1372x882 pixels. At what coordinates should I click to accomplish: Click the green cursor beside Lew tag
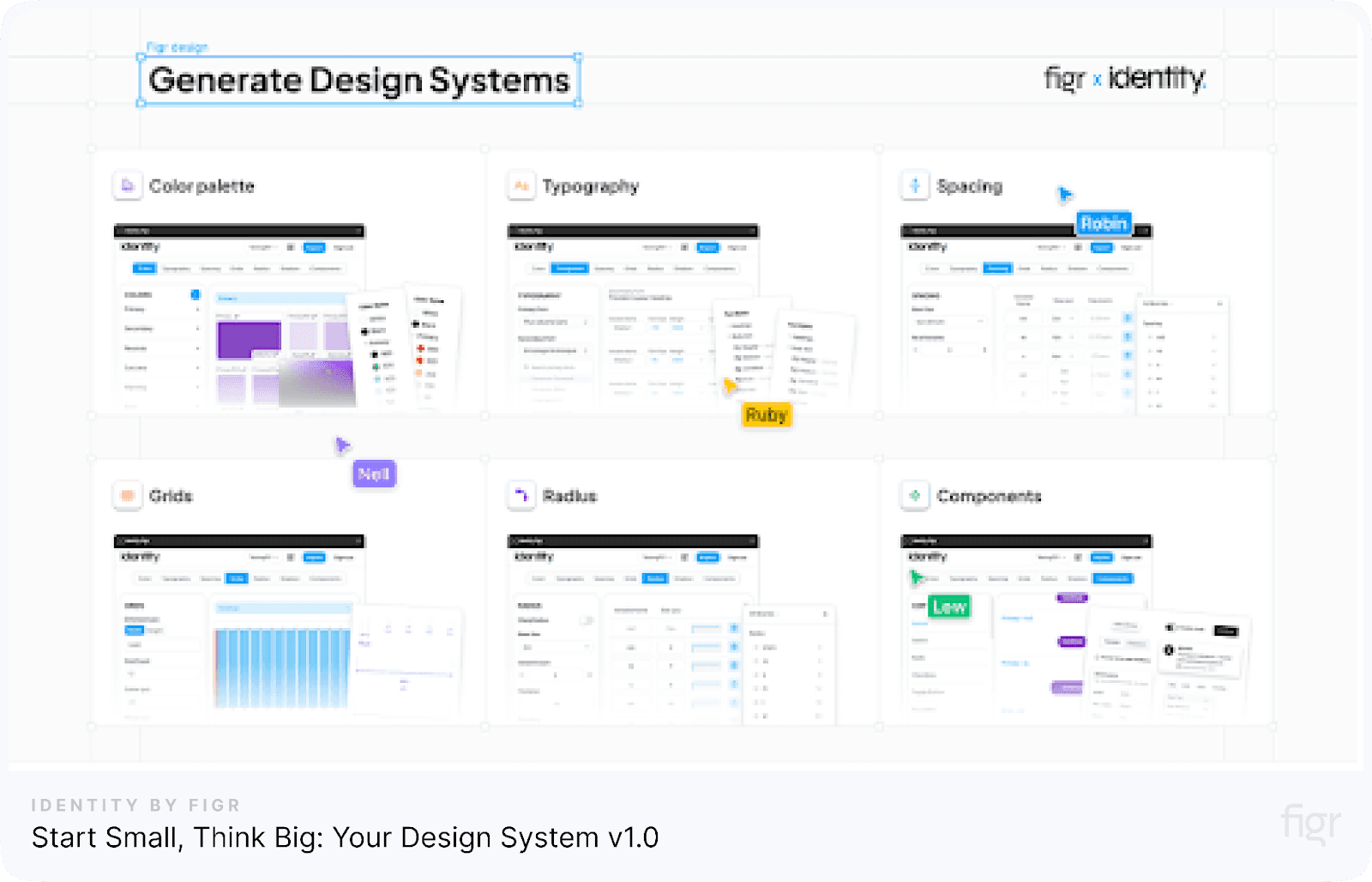pos(917,578)
